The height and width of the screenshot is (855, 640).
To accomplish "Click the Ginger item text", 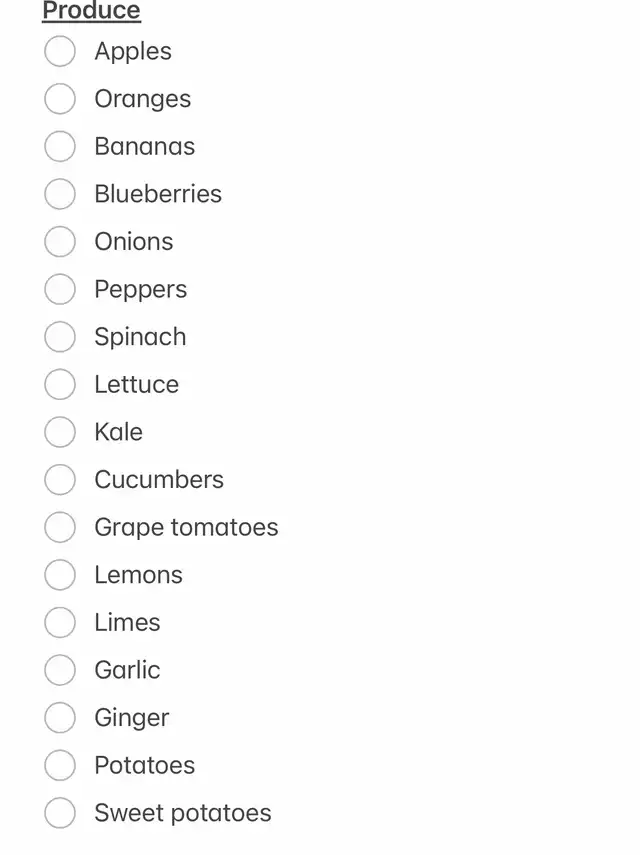I will (x=132, y=718).
